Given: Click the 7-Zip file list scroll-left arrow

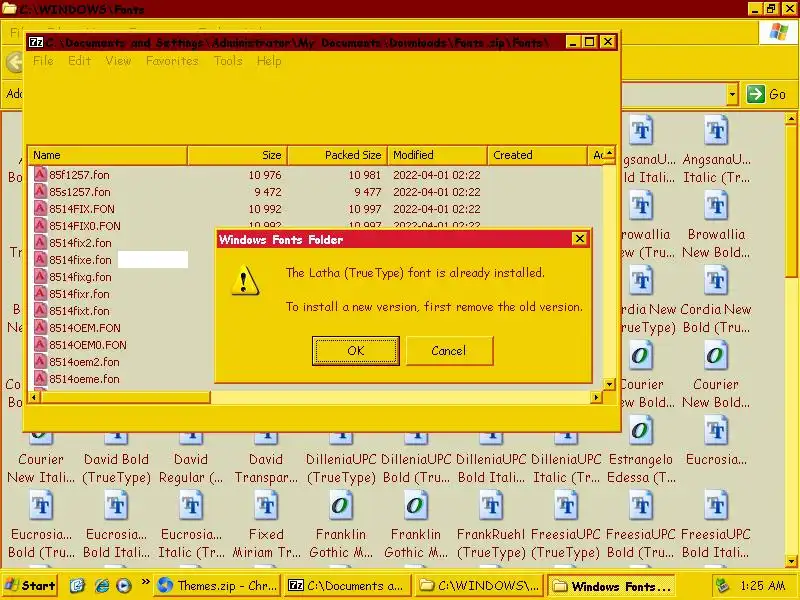Looking at the screenshot, I should [34, 397].
